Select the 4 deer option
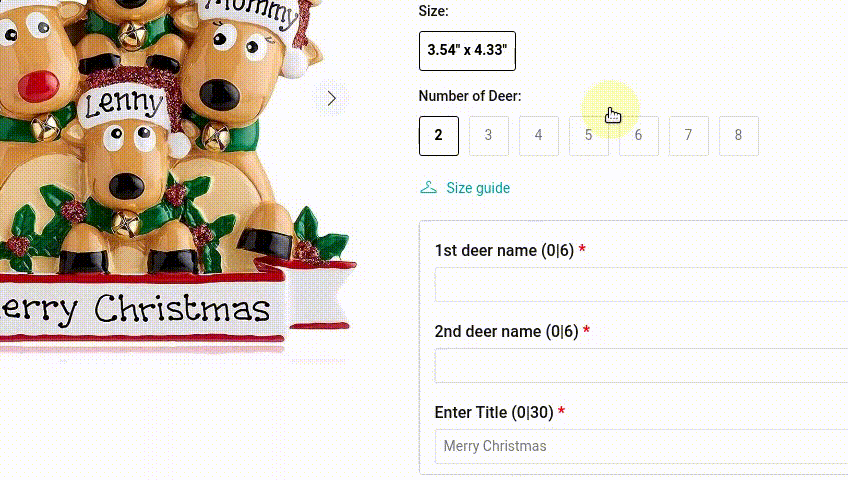 (x=539, y=136)
